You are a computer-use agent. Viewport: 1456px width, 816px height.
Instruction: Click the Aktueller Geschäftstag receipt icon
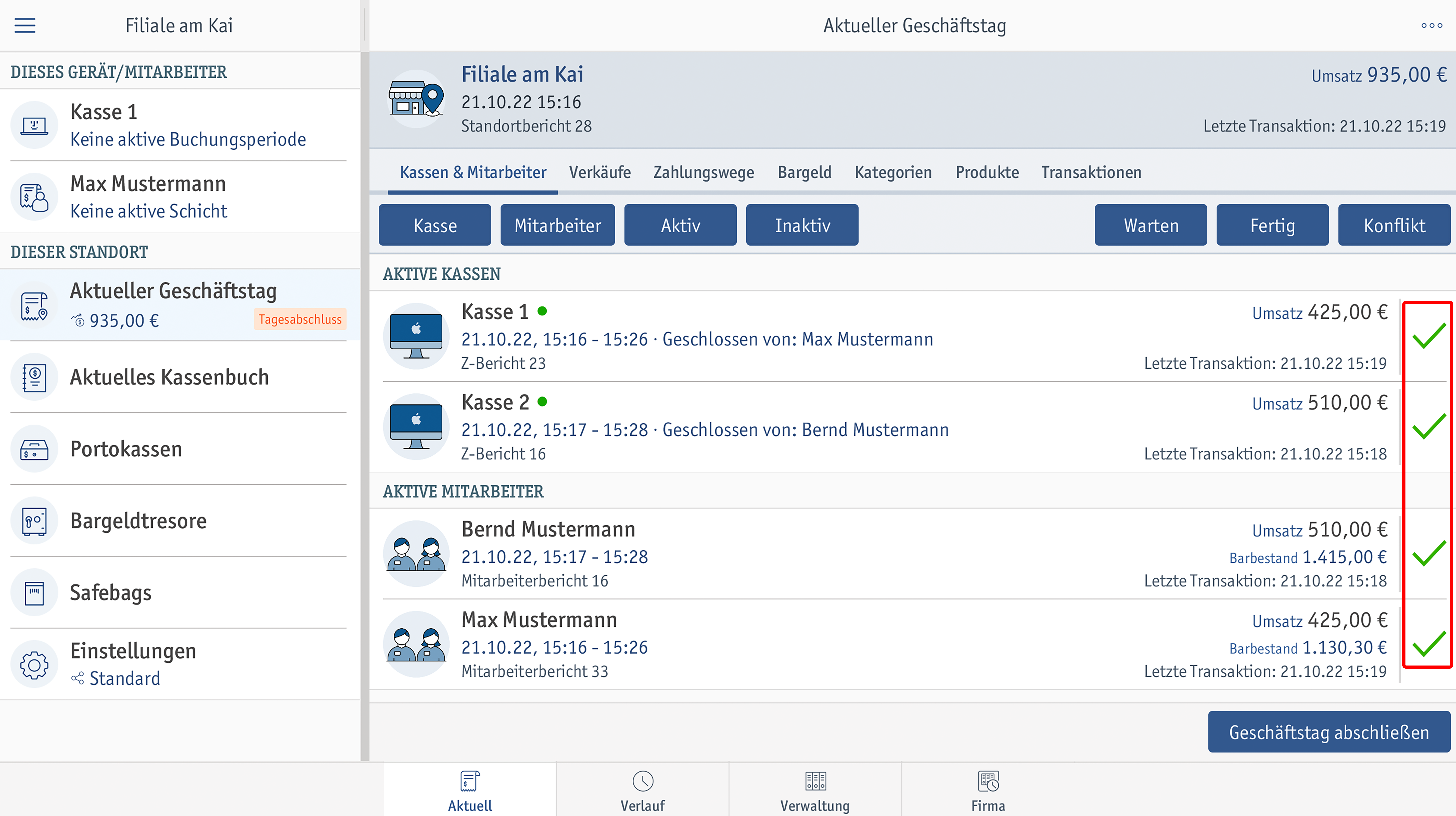pyautogui.click(x=34, y=305)
